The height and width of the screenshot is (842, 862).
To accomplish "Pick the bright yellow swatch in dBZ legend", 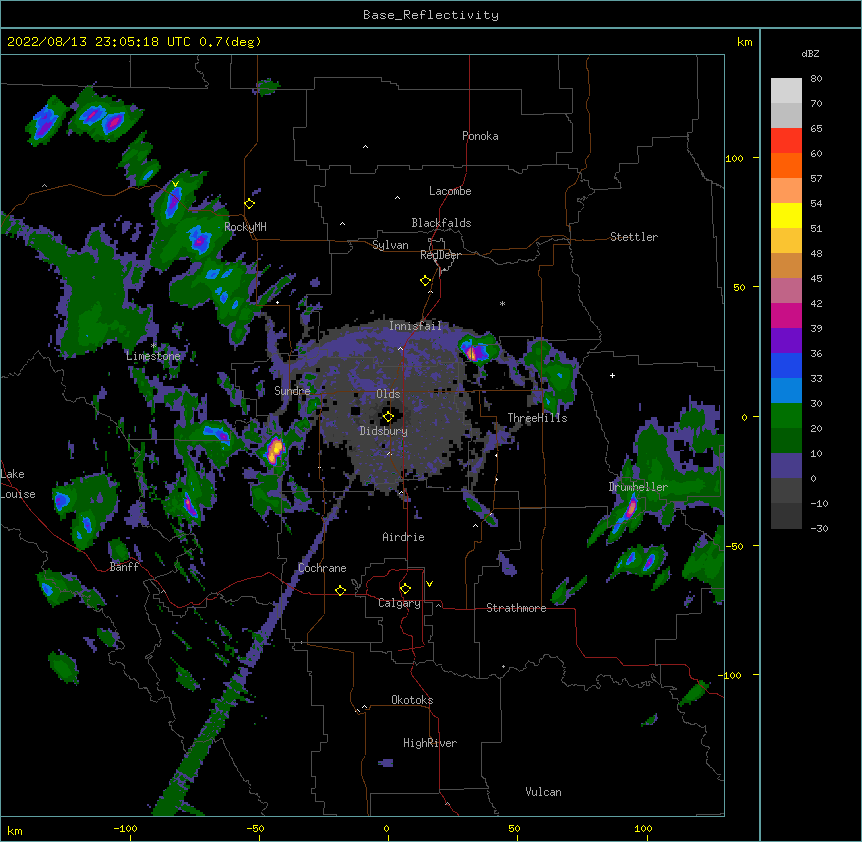I will point(786,215).
